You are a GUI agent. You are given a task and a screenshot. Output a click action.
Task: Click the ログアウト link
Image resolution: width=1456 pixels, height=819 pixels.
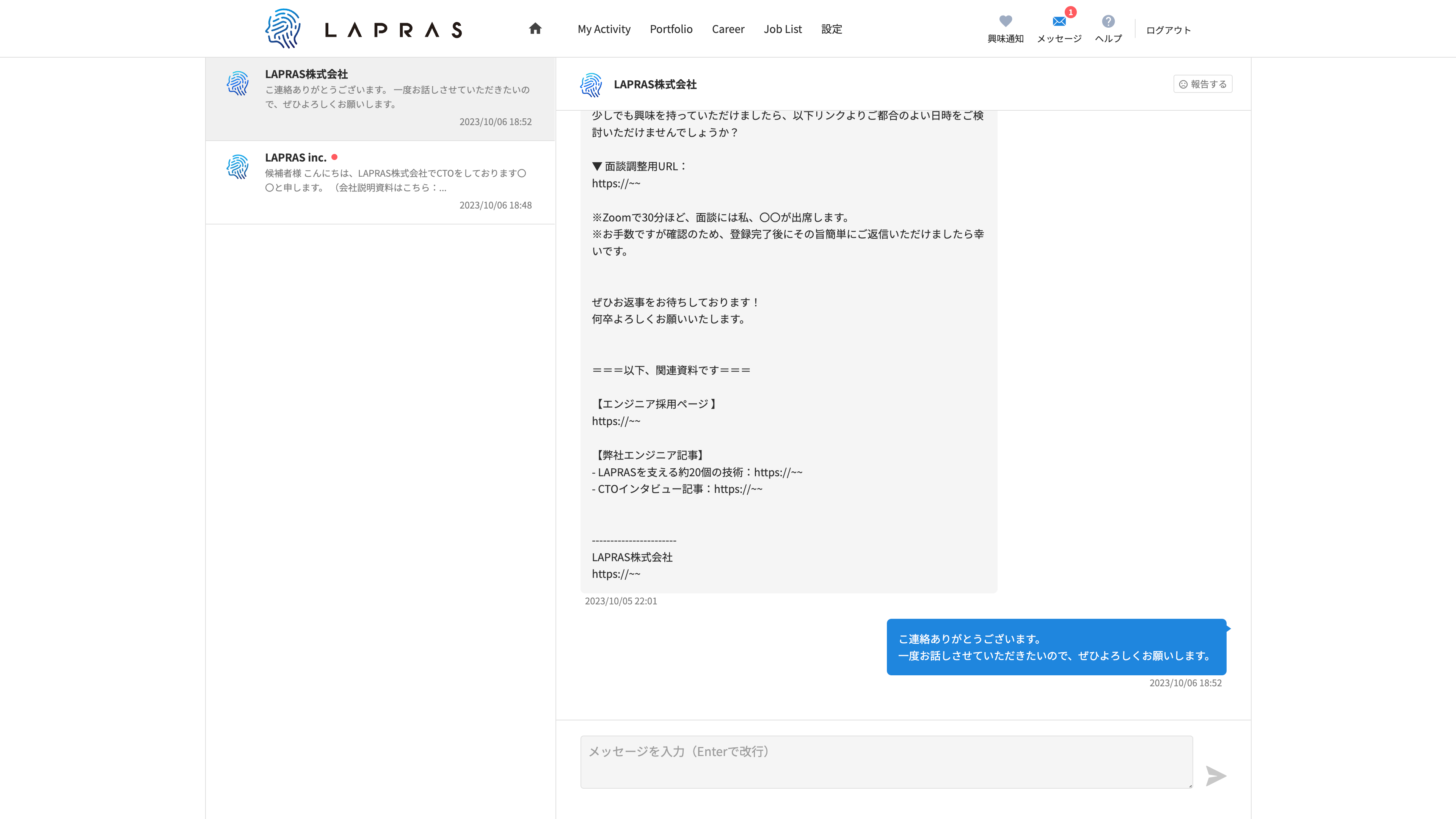click(1168, 30)
